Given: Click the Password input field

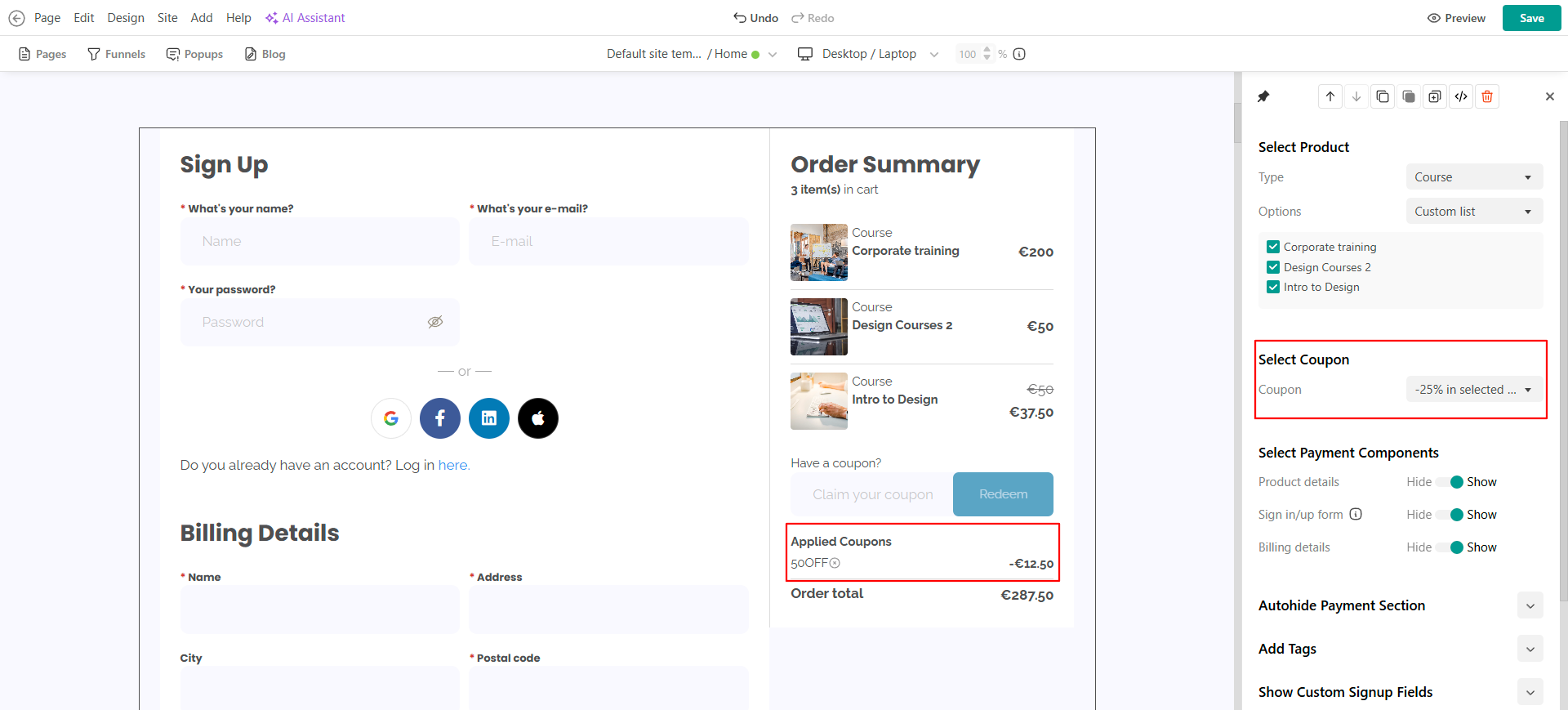Looking at the screenshot, I should point(320,322).
